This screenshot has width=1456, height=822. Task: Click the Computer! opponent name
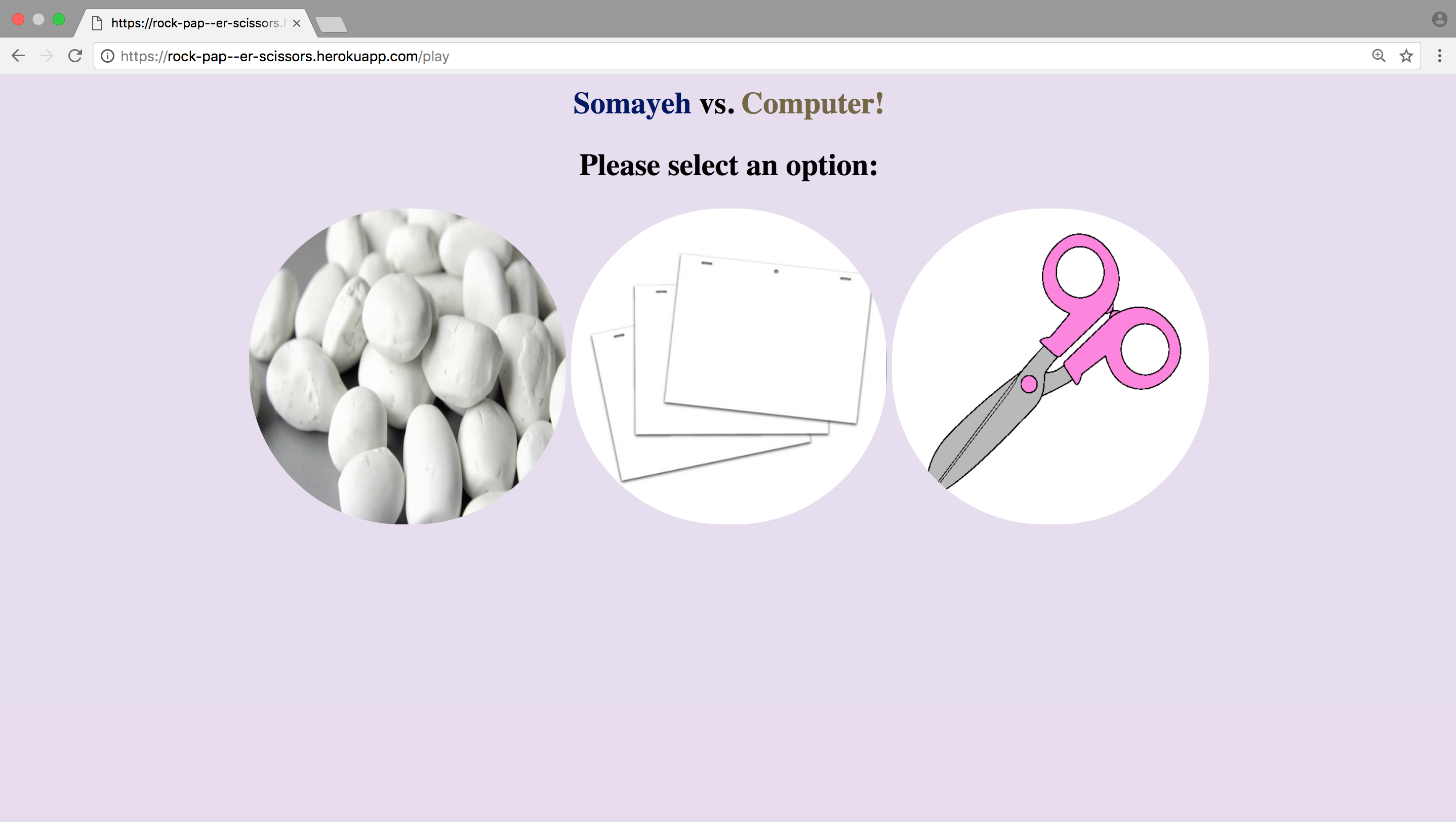point(812,103)
